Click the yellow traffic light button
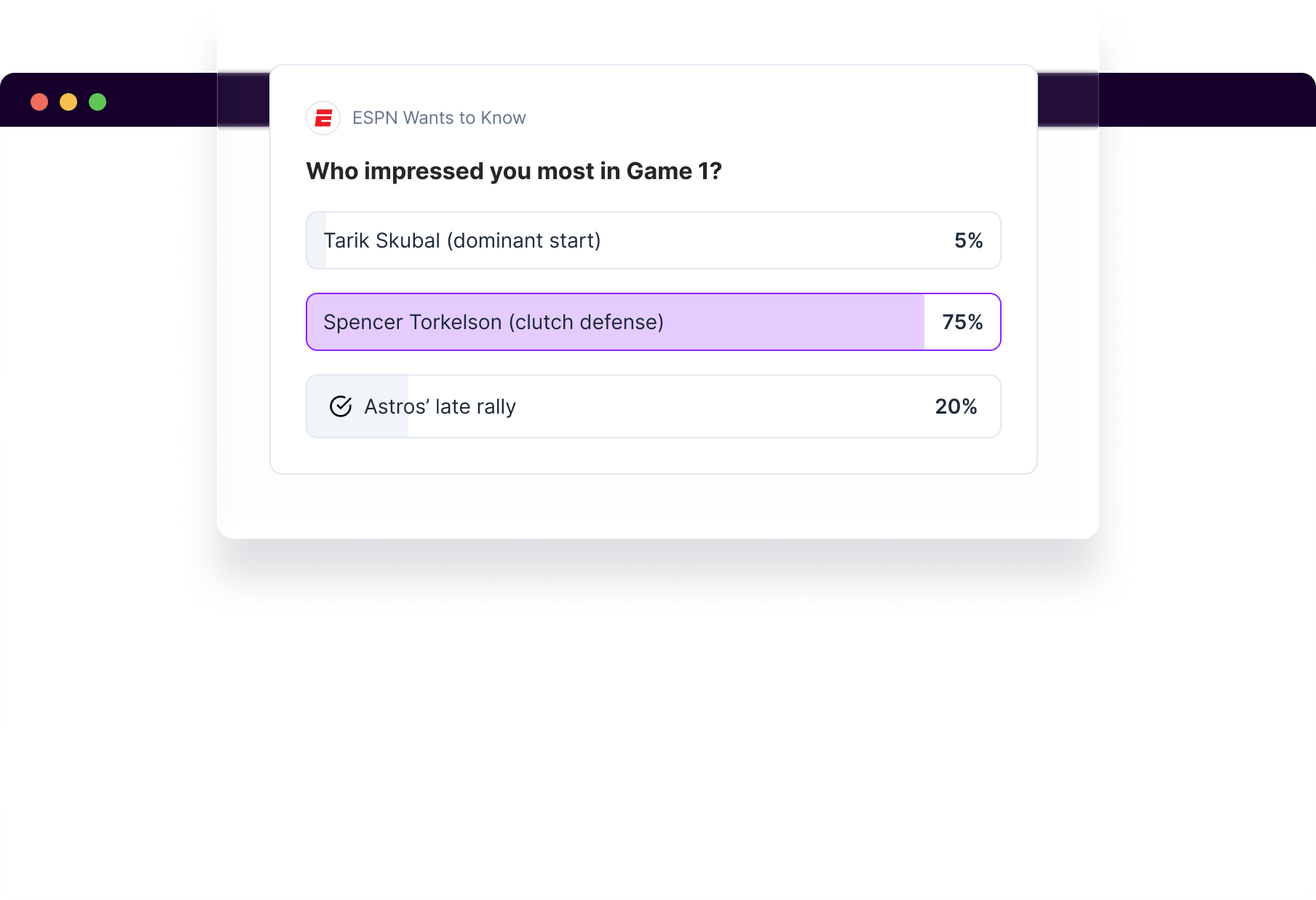1316x900 pixels. 68,102
